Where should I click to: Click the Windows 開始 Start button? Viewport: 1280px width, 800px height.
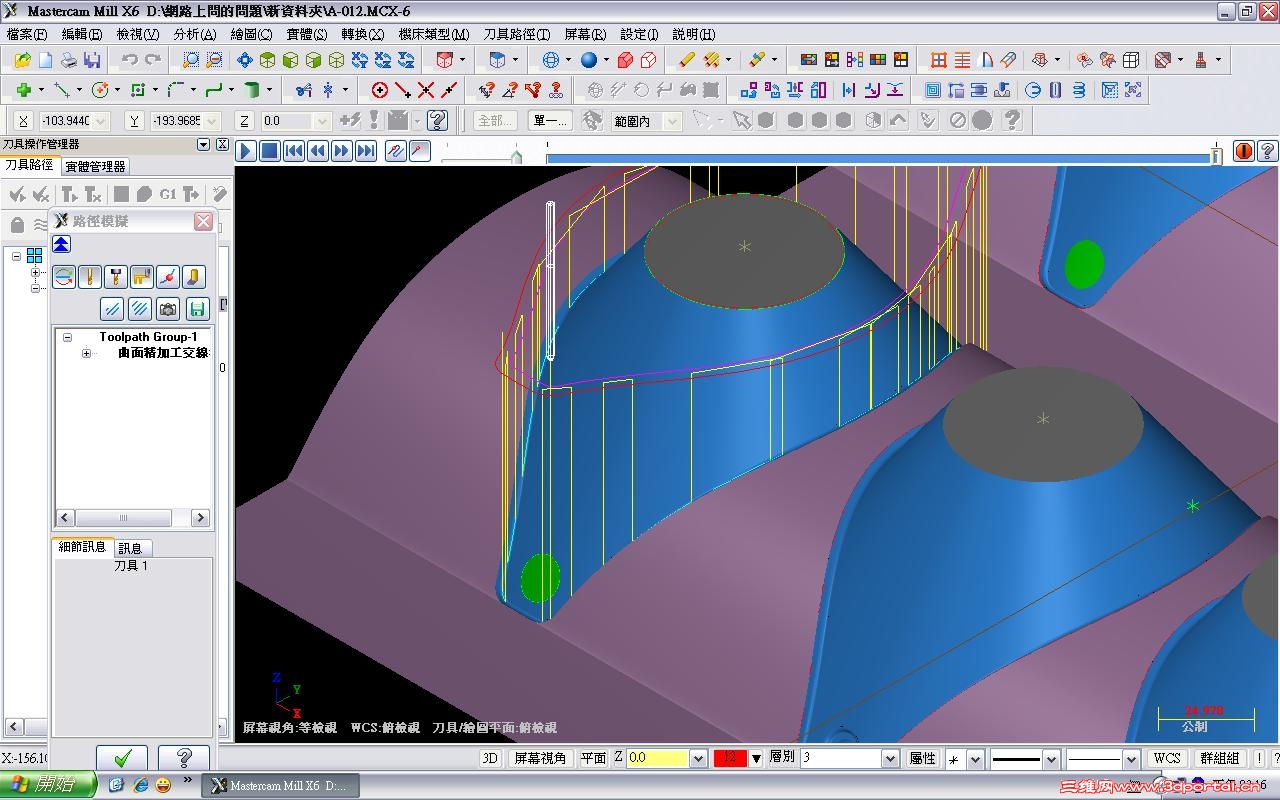(x=47, y=784)
